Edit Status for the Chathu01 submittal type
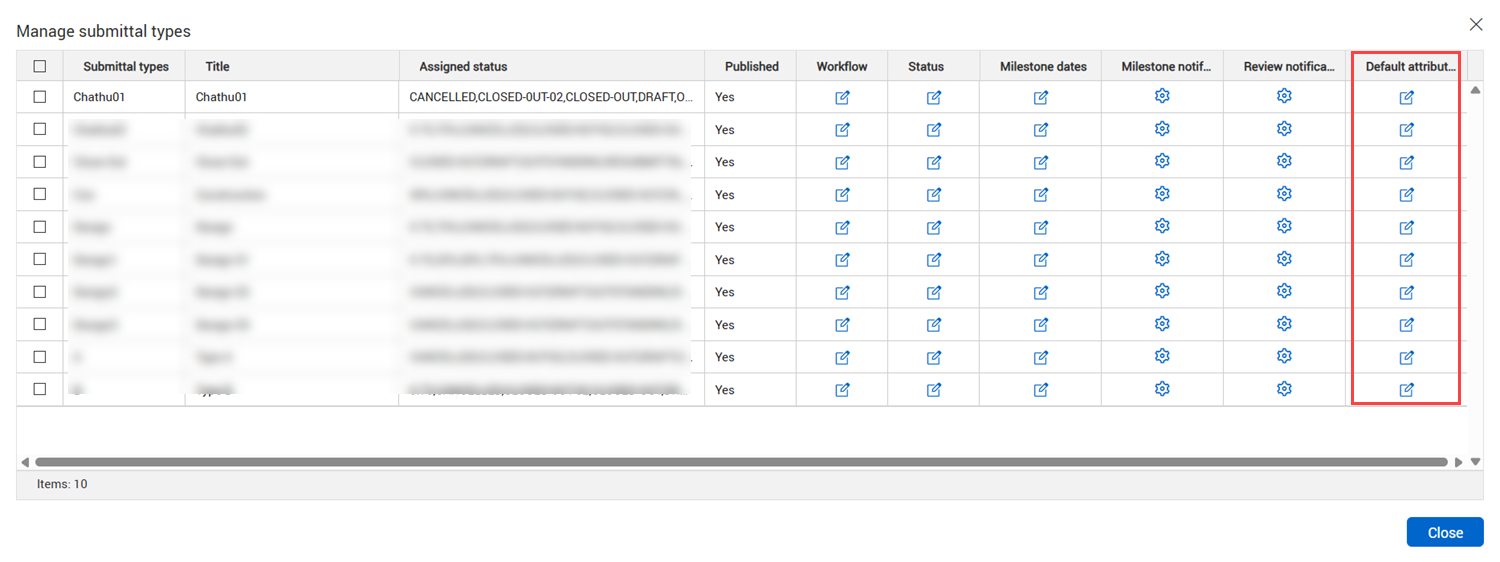Viewport: 1500px width, 562px height. point(933,97)
